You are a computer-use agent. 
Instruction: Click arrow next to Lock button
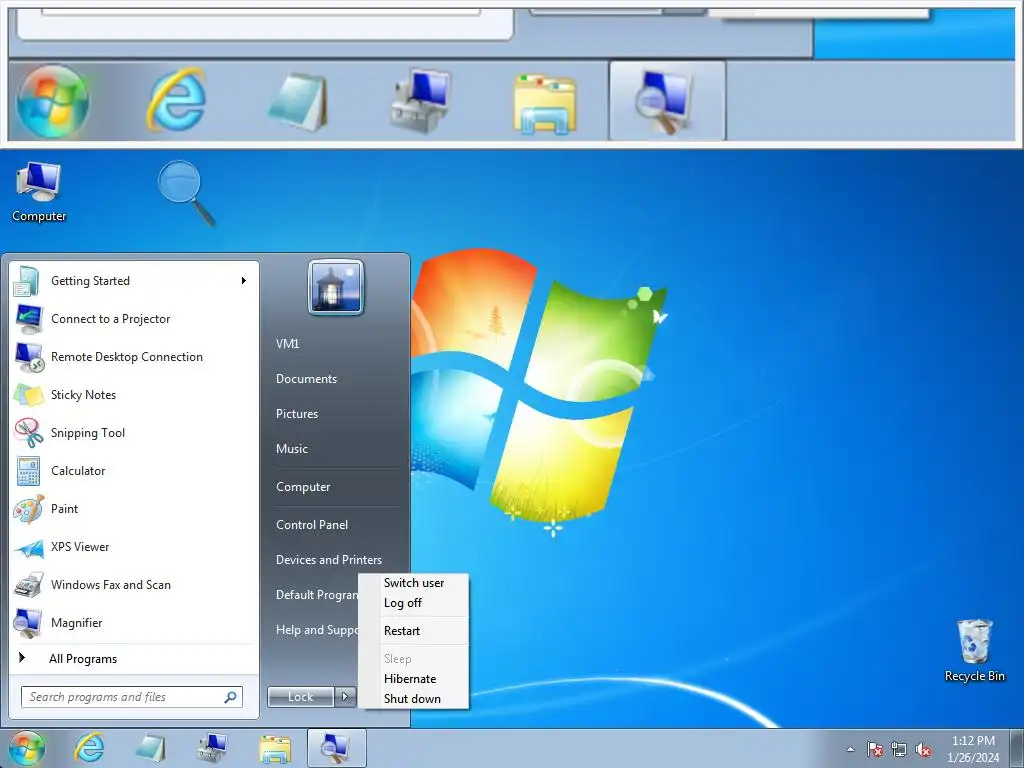(345, 697)
